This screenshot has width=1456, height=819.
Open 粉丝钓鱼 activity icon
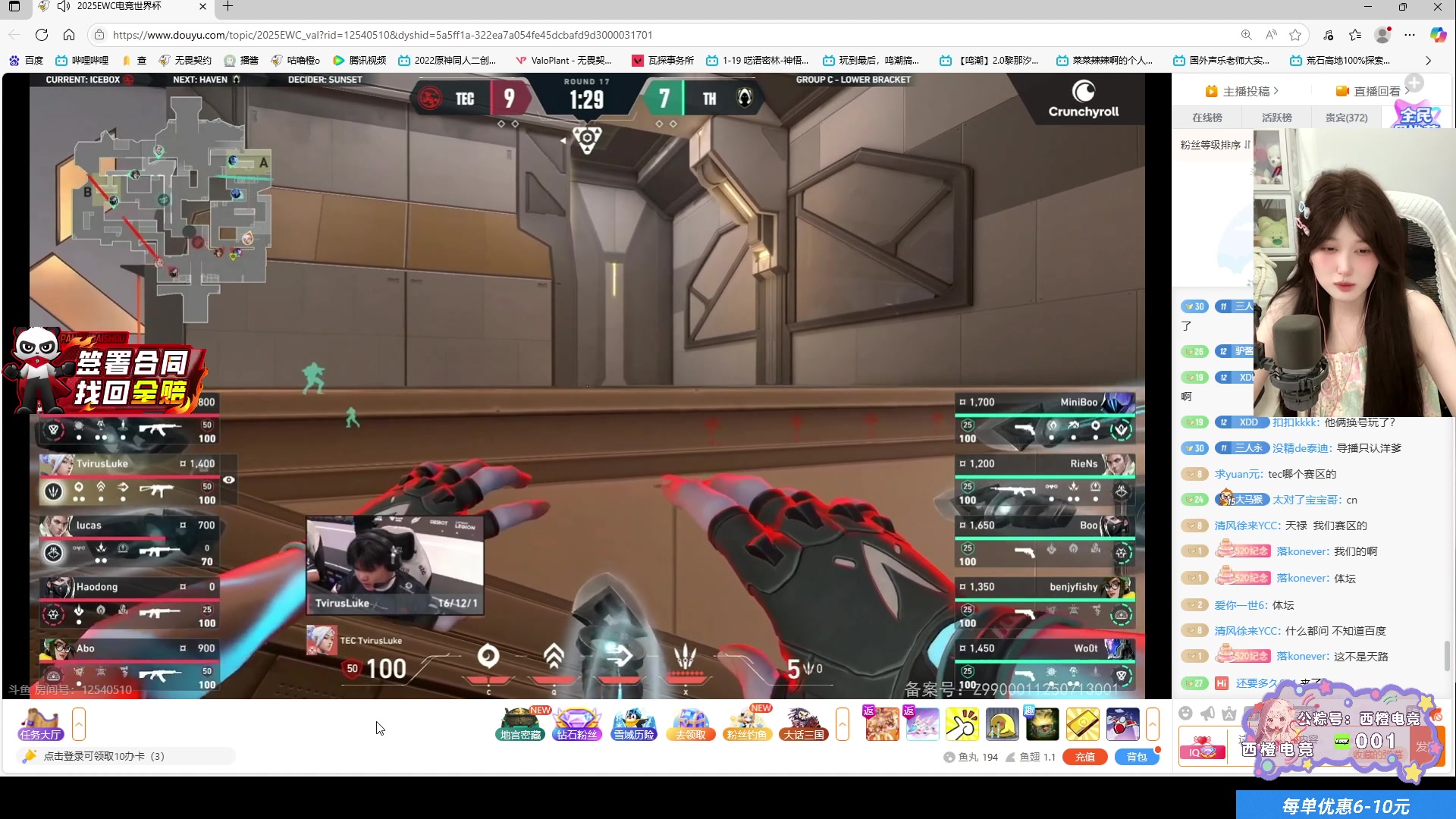click(x=747, y=724)
